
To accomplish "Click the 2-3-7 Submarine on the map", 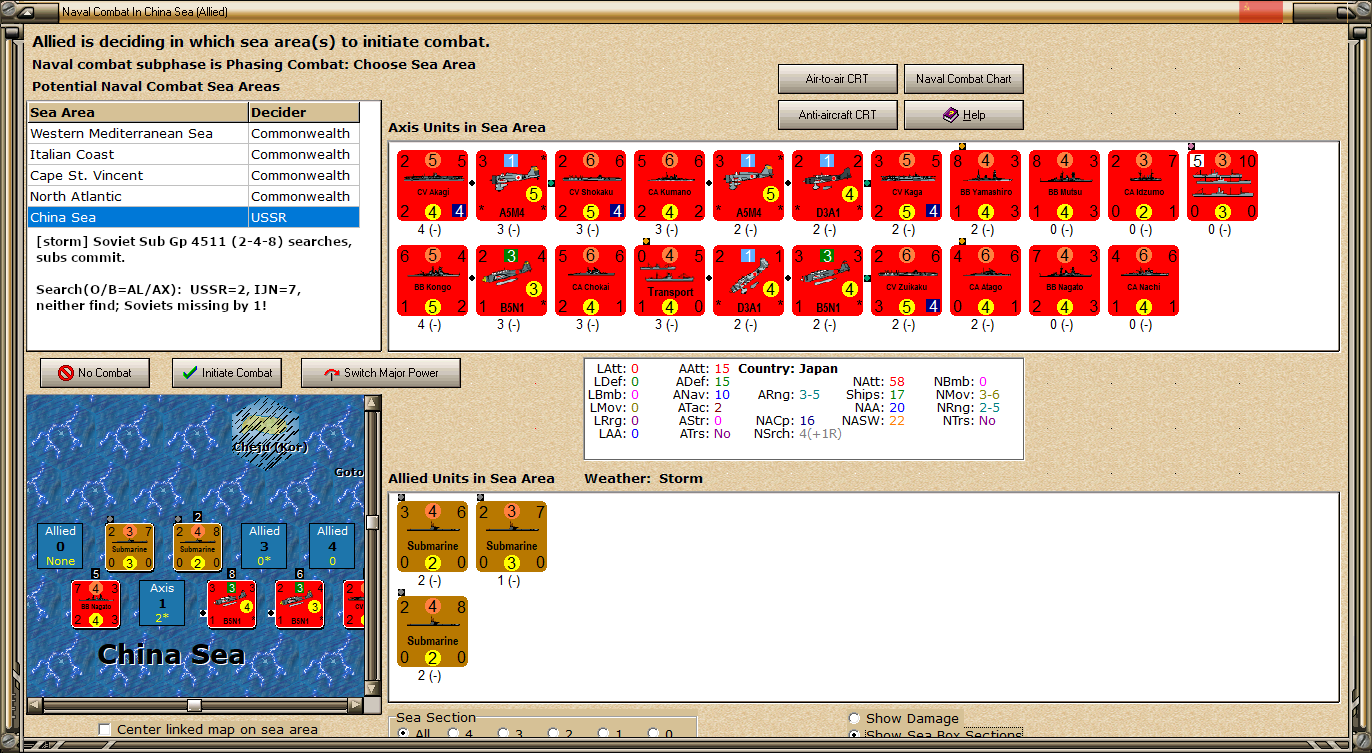I will pyautogui.click(x=130, y=547).
